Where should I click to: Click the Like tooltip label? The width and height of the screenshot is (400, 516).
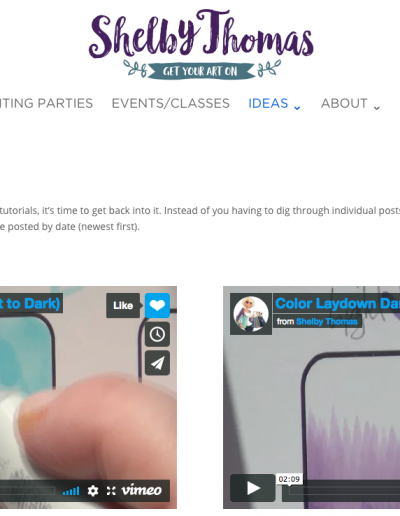pyautogui.click(x=123, y=305)
